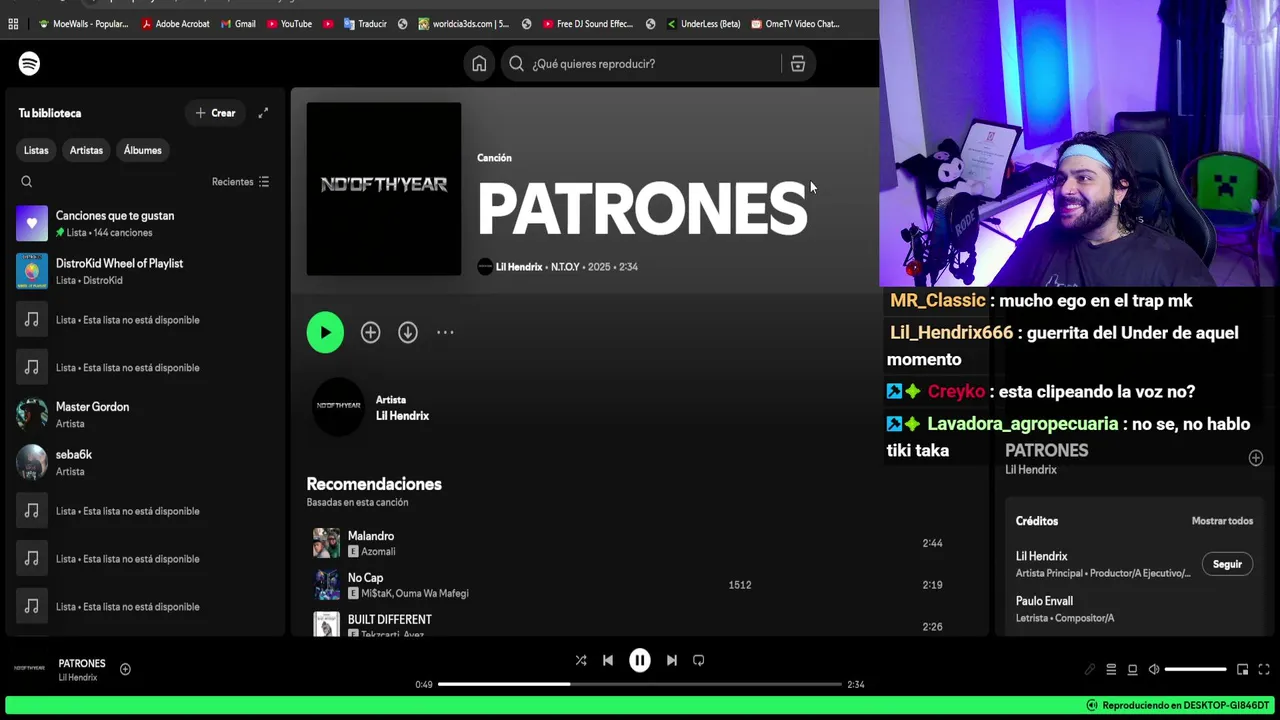Select the Artistas filter chip
The image size is (1280, 720).
[x=86, y=150]
